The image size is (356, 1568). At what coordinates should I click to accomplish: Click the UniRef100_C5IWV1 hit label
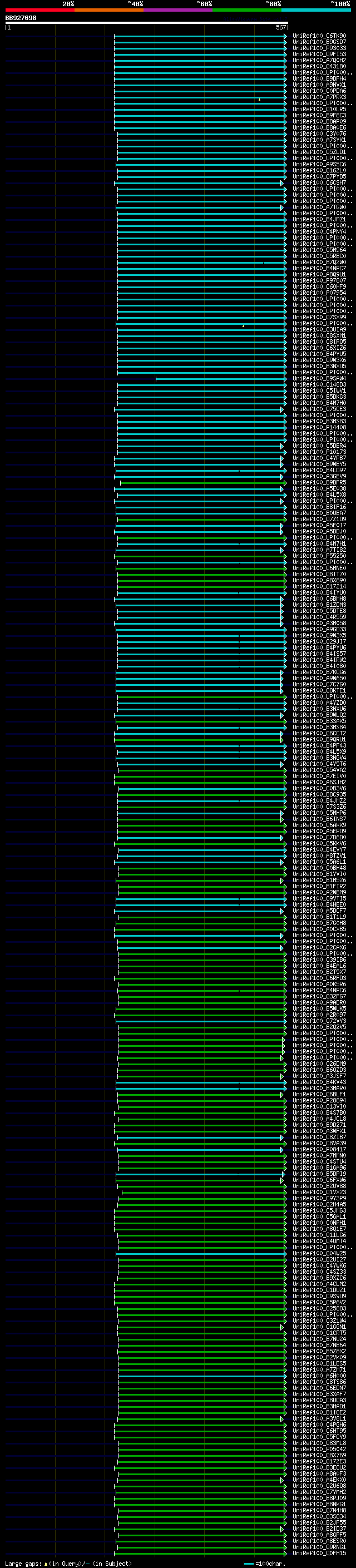(x=319, y=391)
